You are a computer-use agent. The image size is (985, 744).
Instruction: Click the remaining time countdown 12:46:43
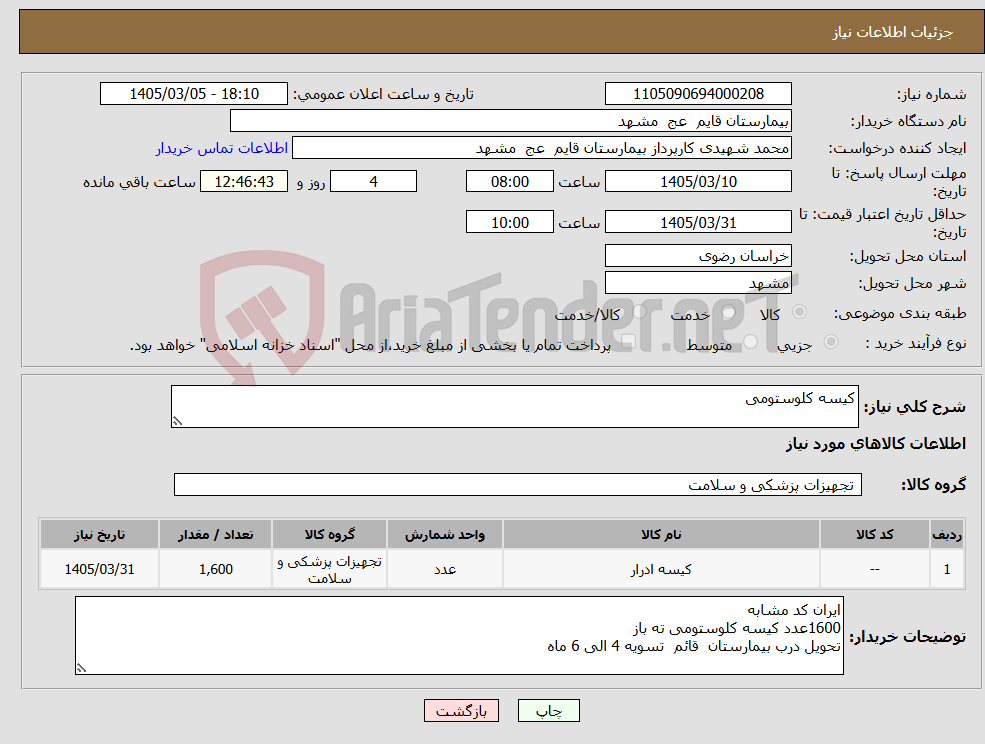point(244,182)
